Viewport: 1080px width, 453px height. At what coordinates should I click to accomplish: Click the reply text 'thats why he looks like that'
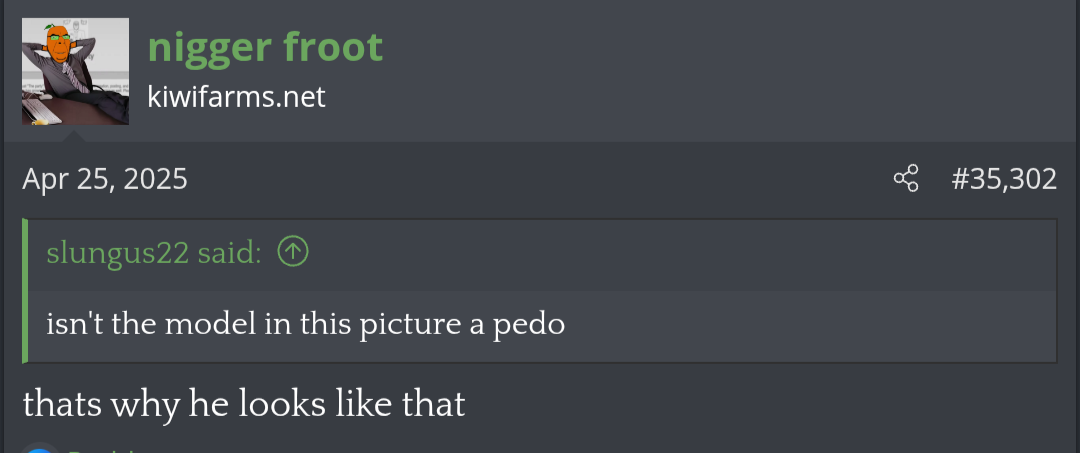click(x=244, y=404)
